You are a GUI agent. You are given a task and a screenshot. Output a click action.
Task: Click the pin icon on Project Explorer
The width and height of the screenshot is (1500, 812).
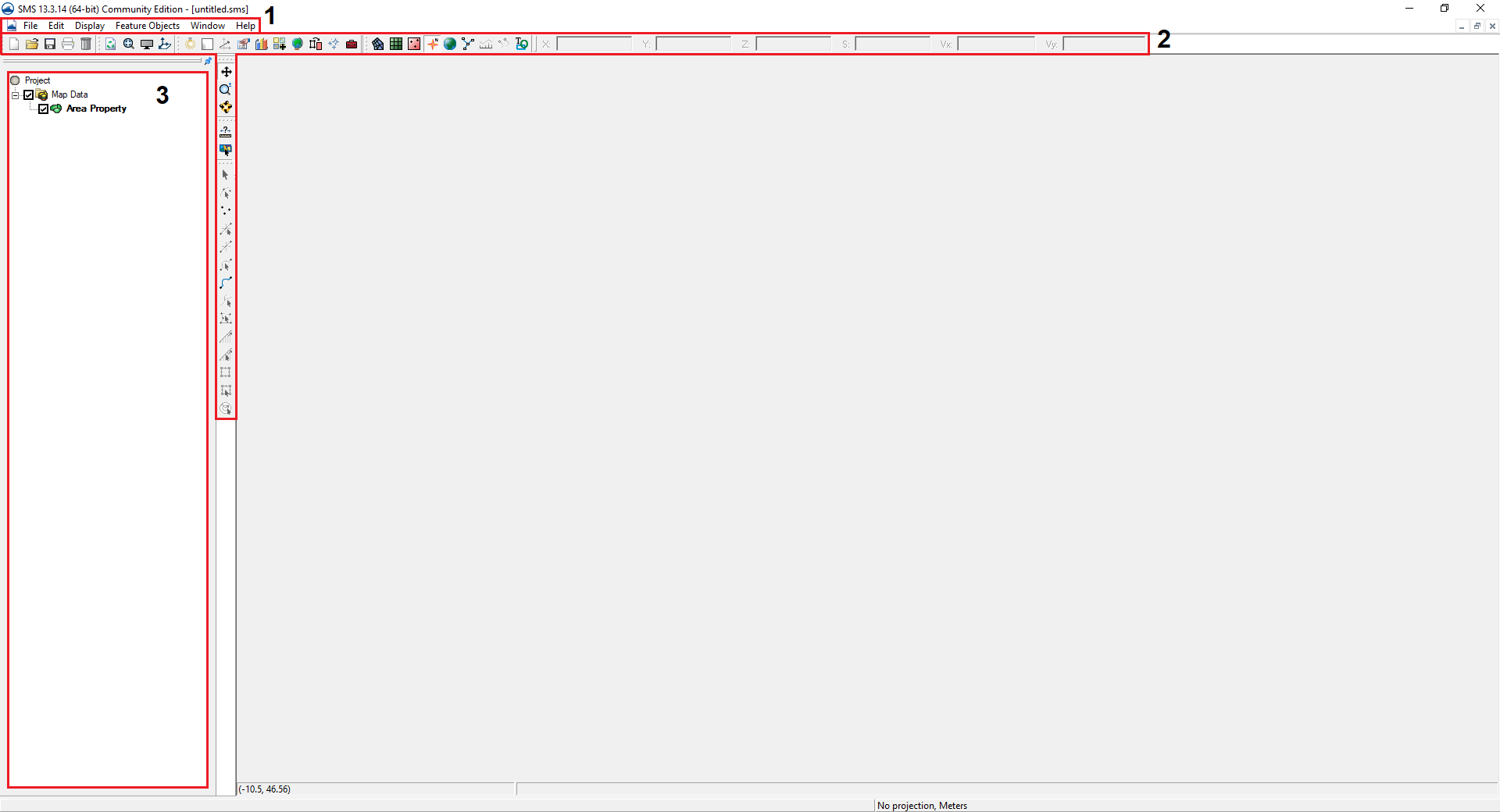tap(208, 61)
